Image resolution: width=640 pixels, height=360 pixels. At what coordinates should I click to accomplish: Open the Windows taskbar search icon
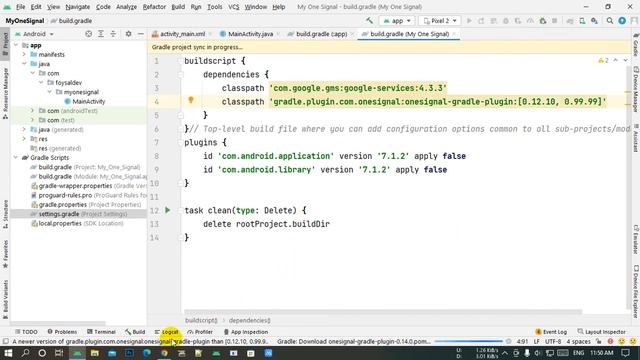[25, 353]
